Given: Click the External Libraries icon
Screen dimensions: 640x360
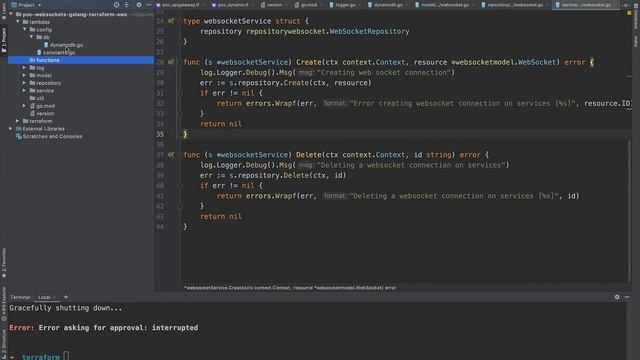Looking at the screenshot, I should (x=18, y=129).
